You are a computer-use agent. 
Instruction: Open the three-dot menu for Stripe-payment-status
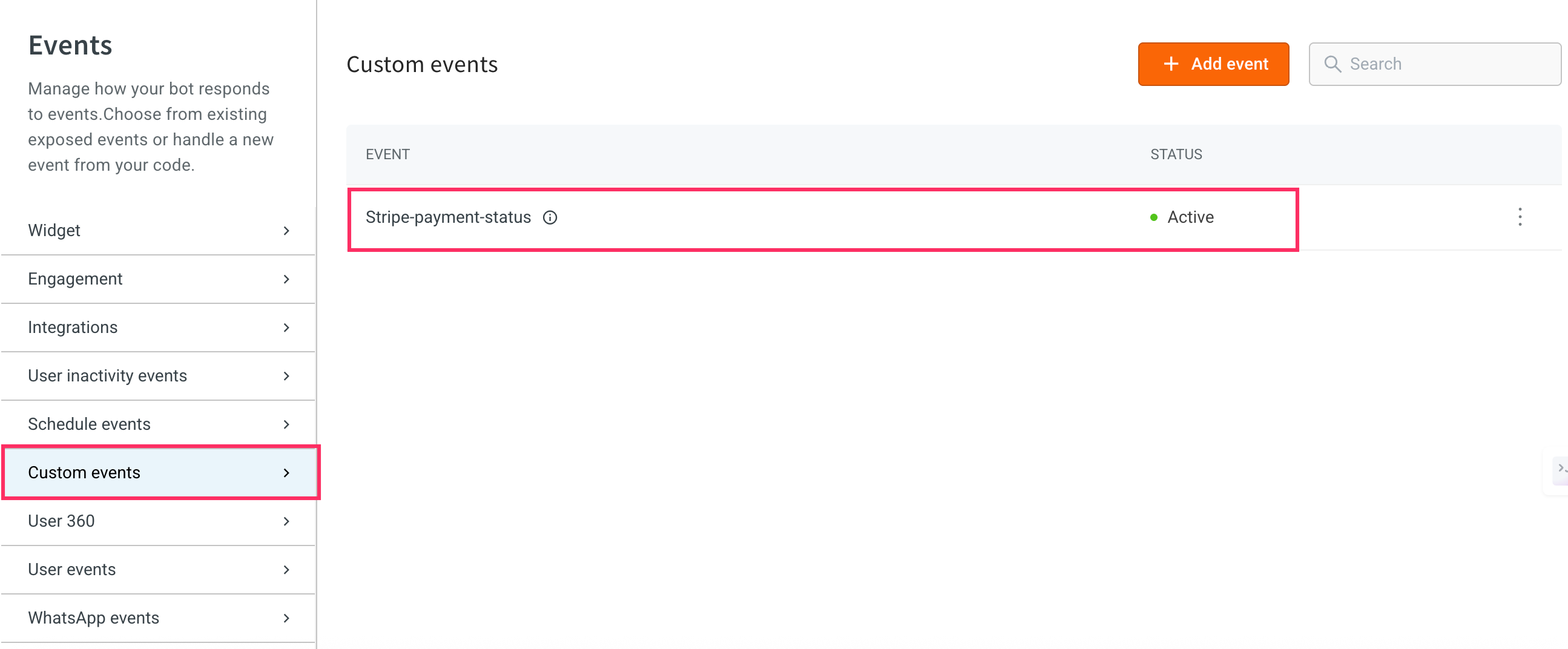click(1520, 217)
